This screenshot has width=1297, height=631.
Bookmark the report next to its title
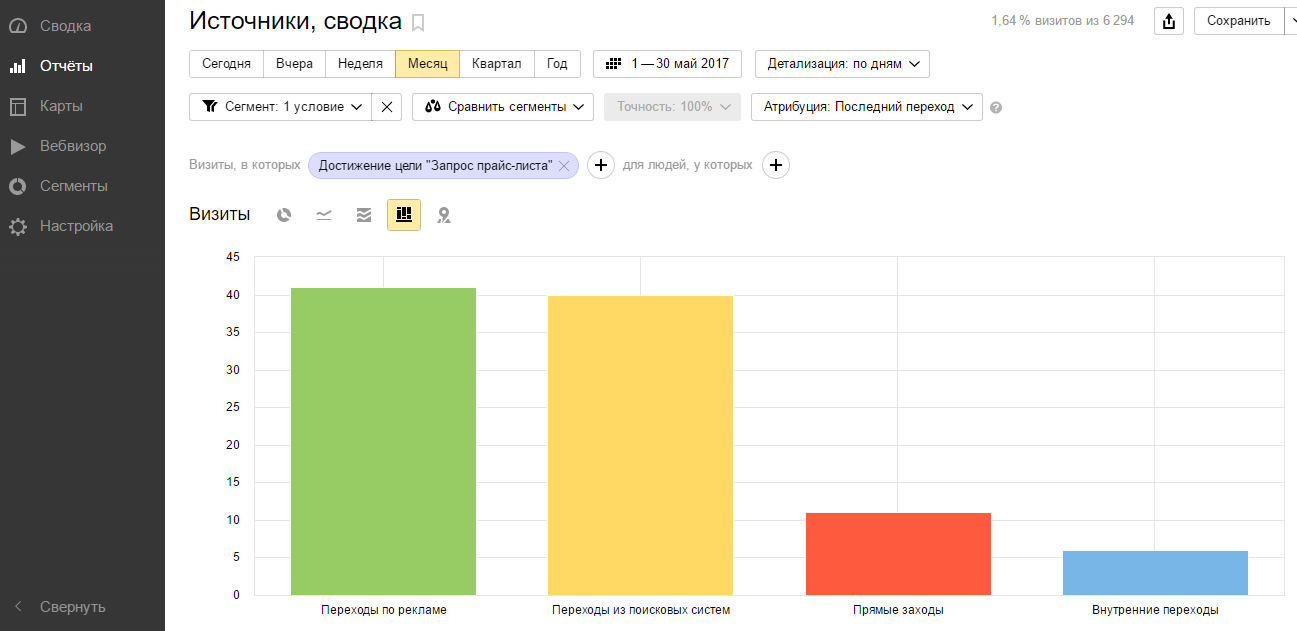pyautogui.click(x=418, y=22)
